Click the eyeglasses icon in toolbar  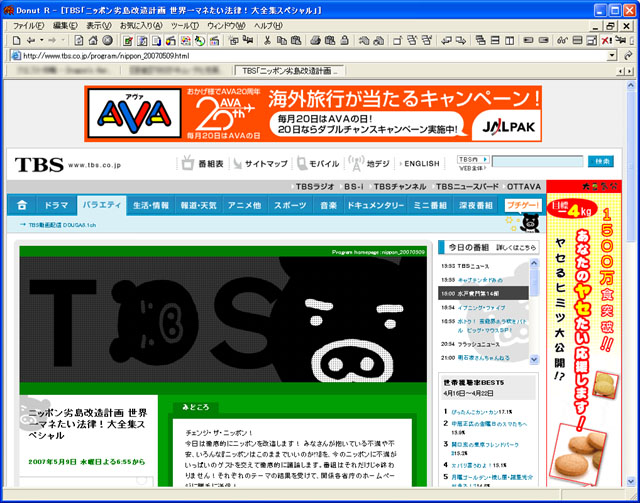[563, 40]
